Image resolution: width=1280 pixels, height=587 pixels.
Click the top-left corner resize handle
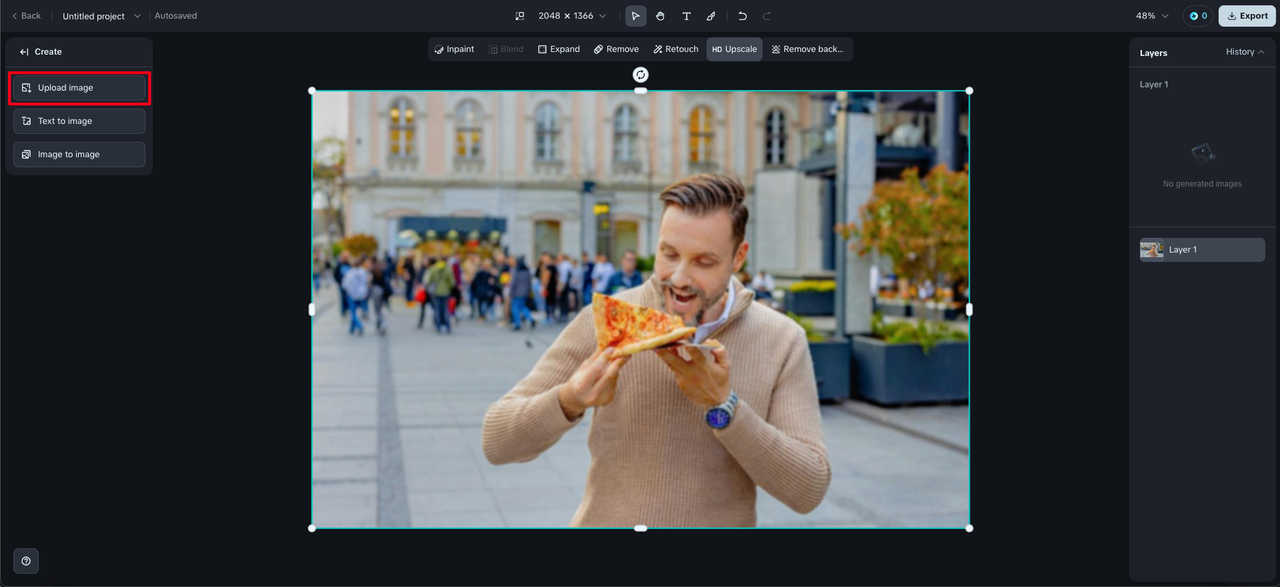[312, 91]
